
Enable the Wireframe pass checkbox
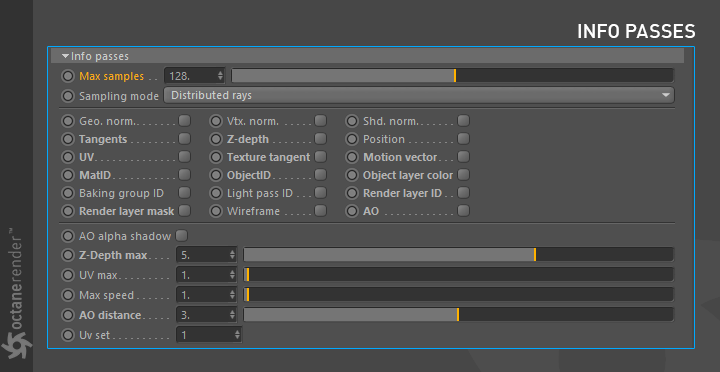(321, 211)
